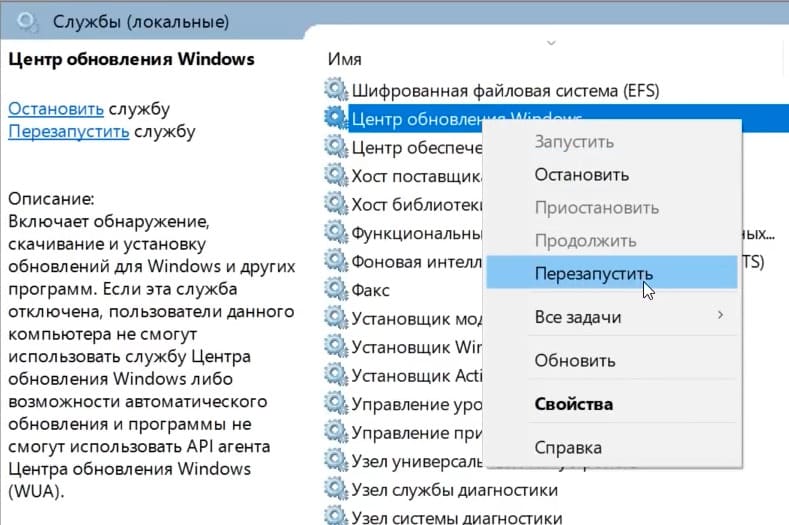Click gear icon beside Хост библиотеки service
Image resolution: width=789 pixels, height=525 pixels.
coord(336,204)
